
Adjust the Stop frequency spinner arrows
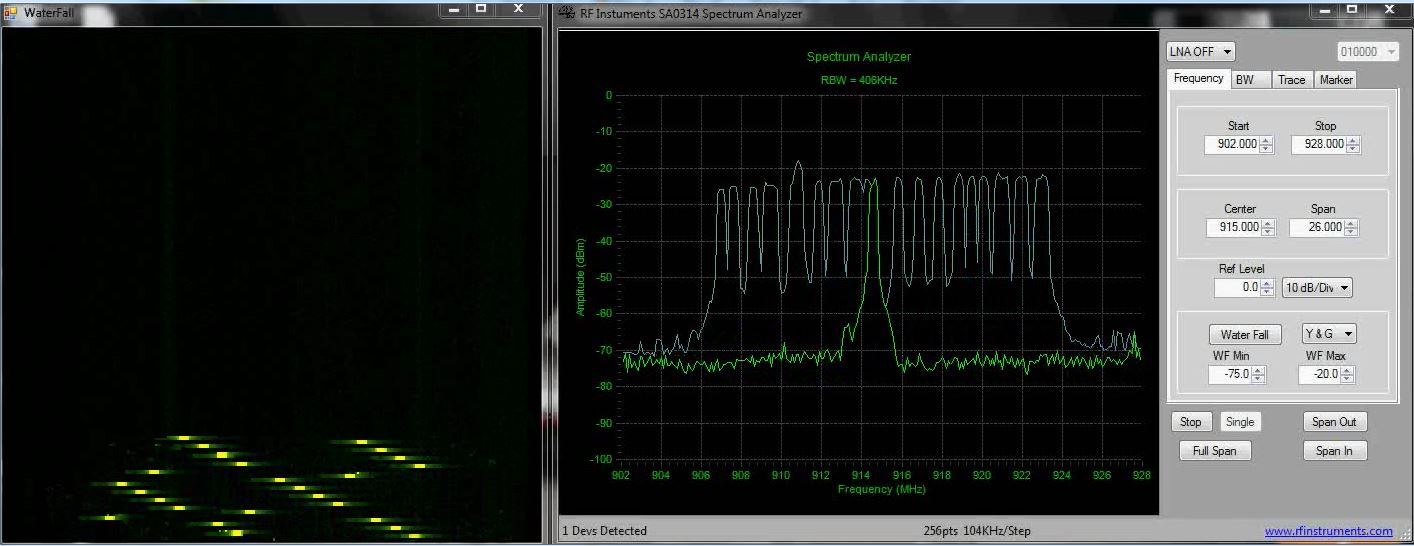pyautogui.click(x=1353, y=145)
